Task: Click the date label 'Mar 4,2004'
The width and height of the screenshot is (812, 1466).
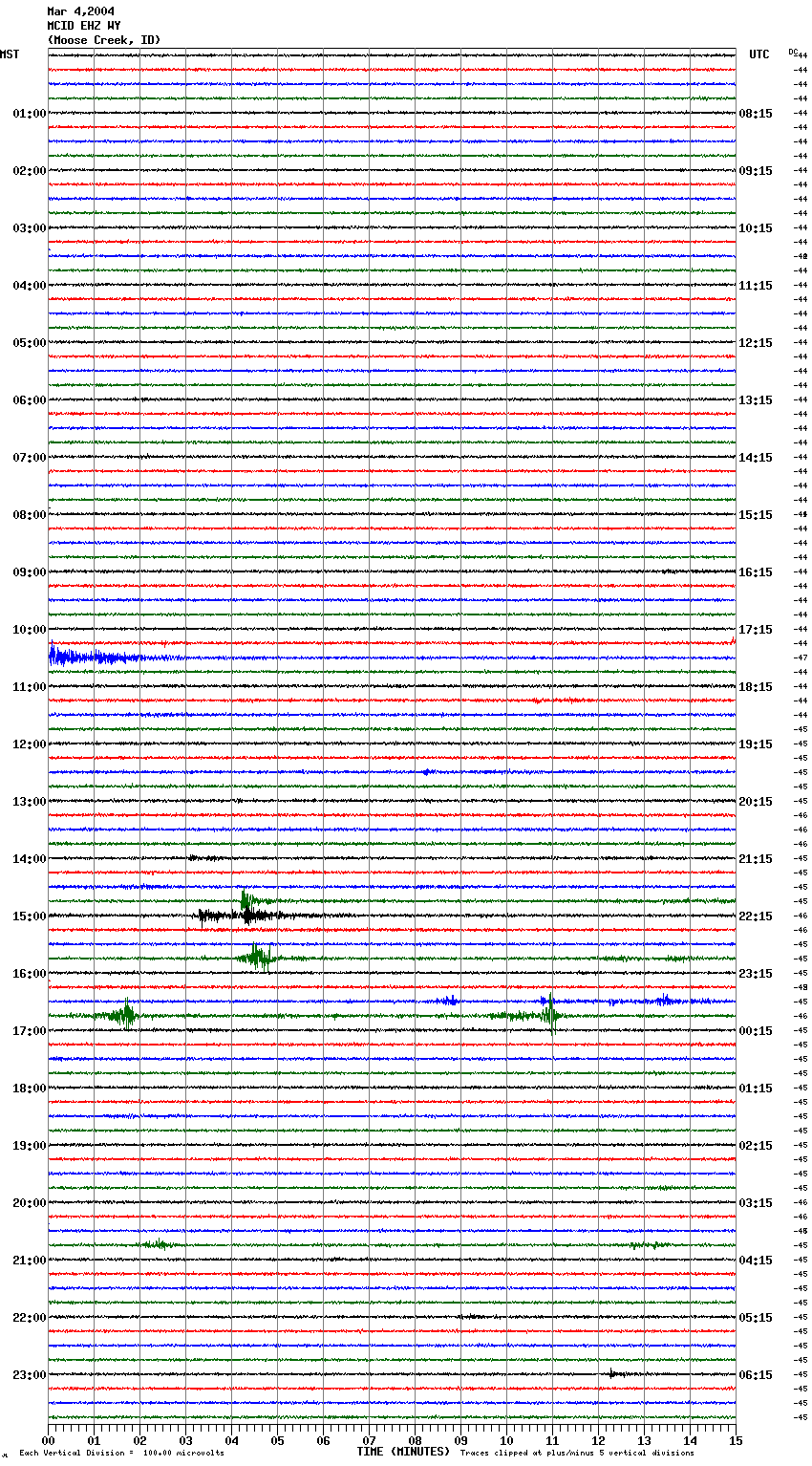Action: (80, 11)
